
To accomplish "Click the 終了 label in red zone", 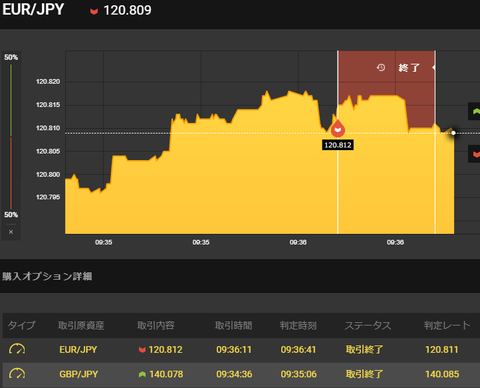I will pyautogui.click(x=409, y=68).
